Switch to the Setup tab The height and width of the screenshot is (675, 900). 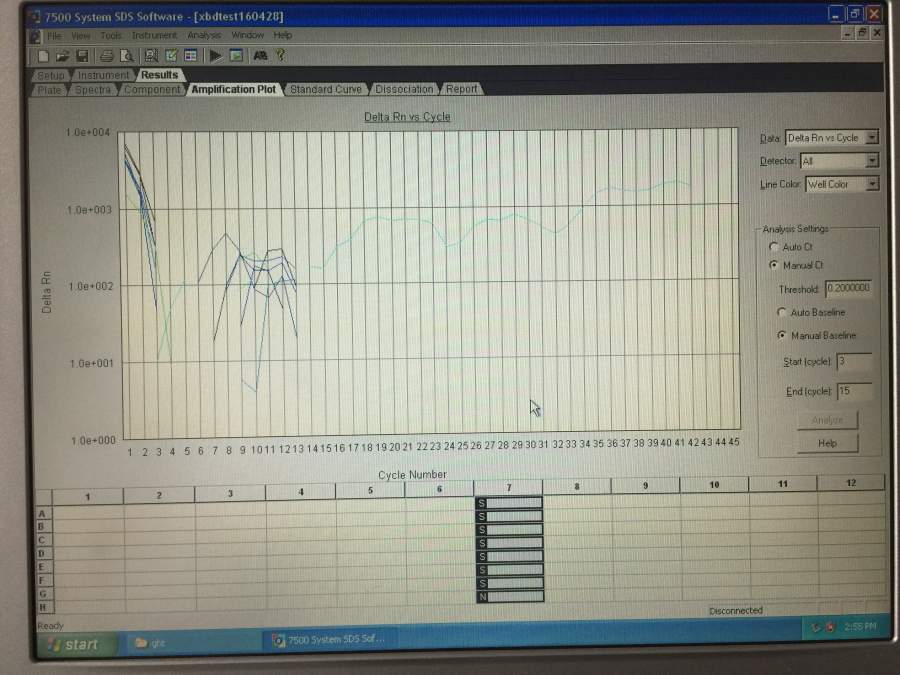click(51, 75)
